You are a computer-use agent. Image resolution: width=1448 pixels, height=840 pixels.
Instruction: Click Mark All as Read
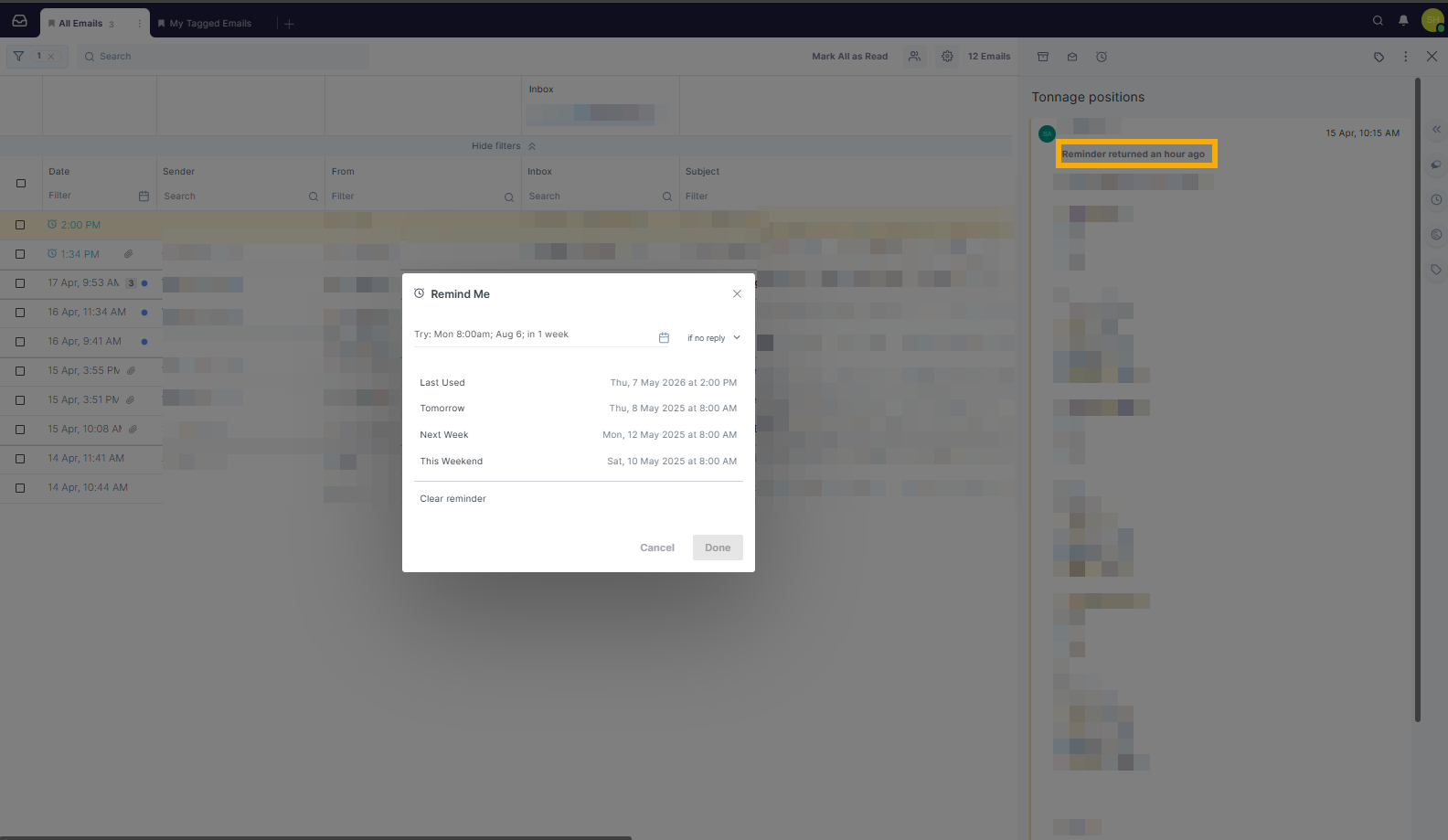click(849, 57)
